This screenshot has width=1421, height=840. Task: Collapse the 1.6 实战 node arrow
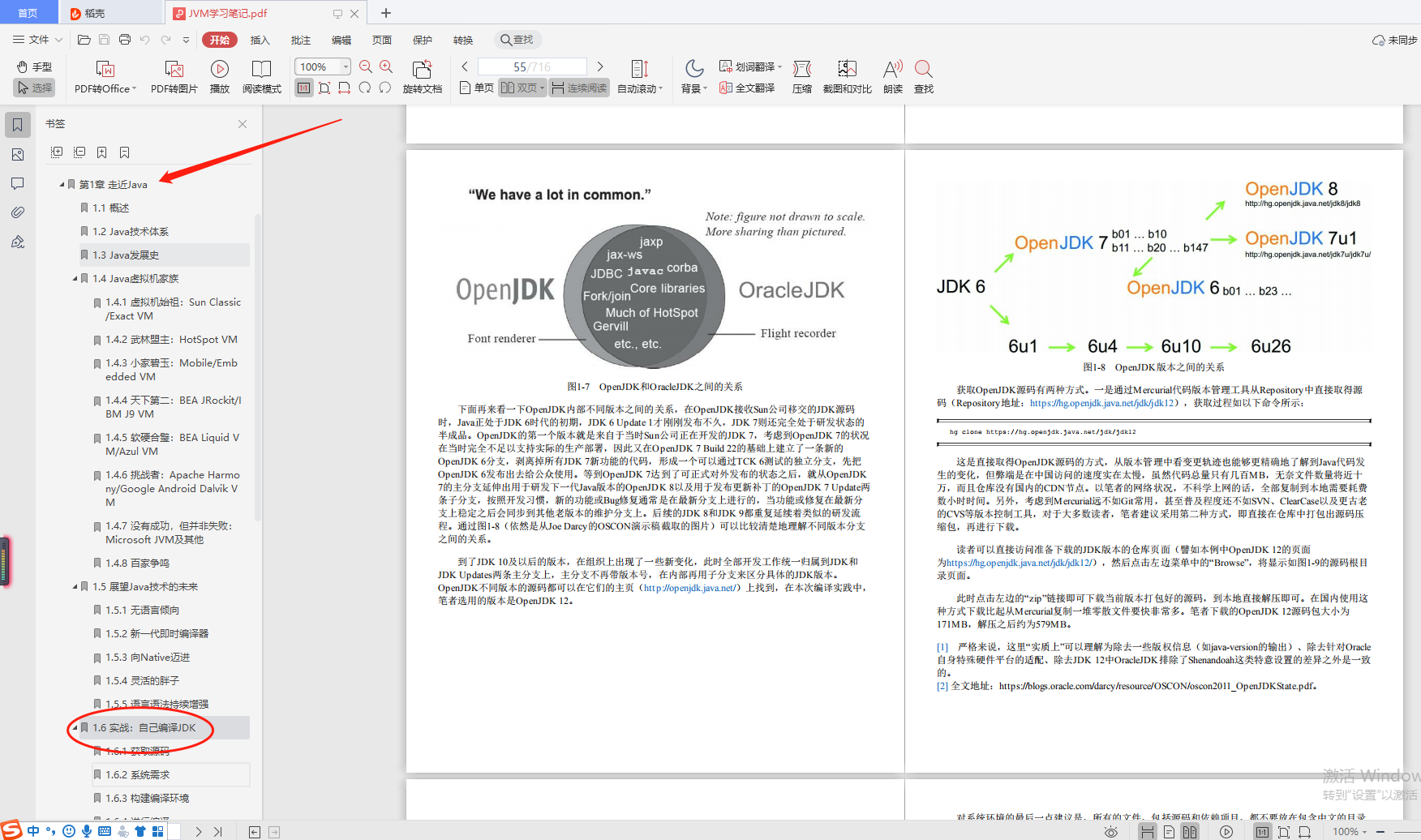[75, 728]
